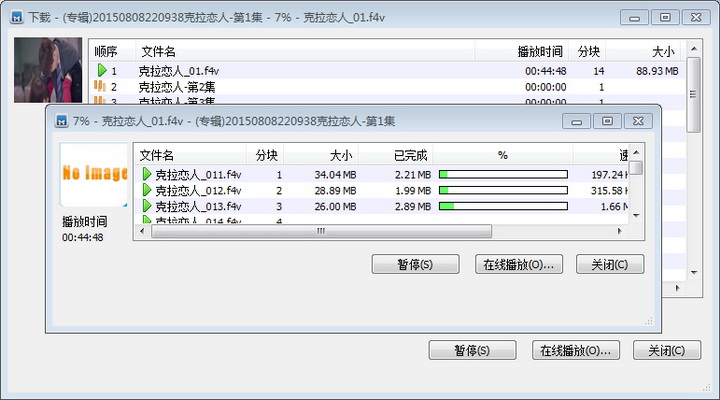Viewport: 720px width, 400px height.
Task: Click the video thumbnail in back window
Action: click(x=48, y=70)
